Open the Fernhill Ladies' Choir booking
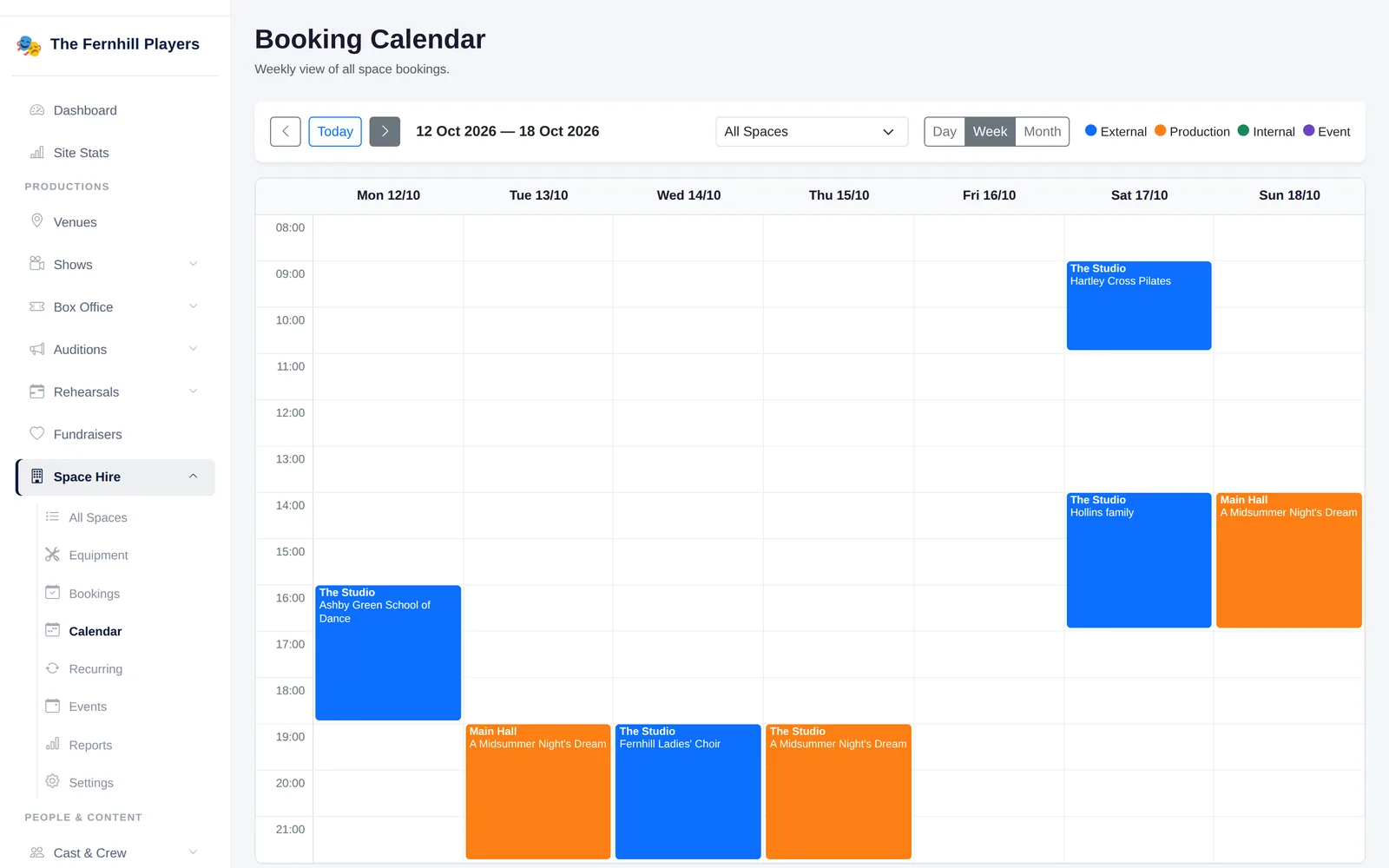Screen dimensions: 1389x868 [x=688, y=792]
